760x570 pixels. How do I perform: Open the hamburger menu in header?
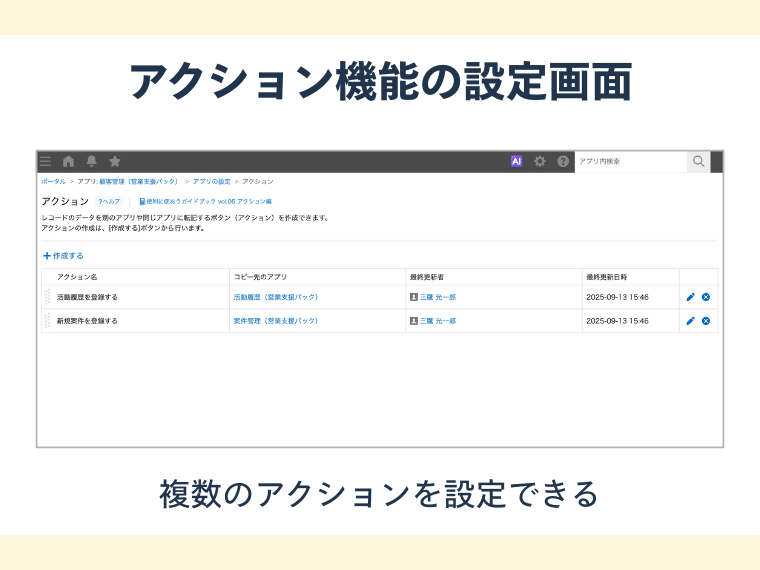[45, 161]
